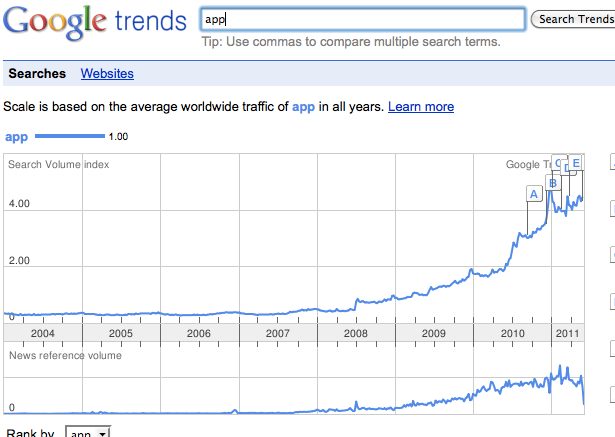Screen dimensions: 615x437
Task: Select news flag D on the graph
Action: tap(565, 168)
